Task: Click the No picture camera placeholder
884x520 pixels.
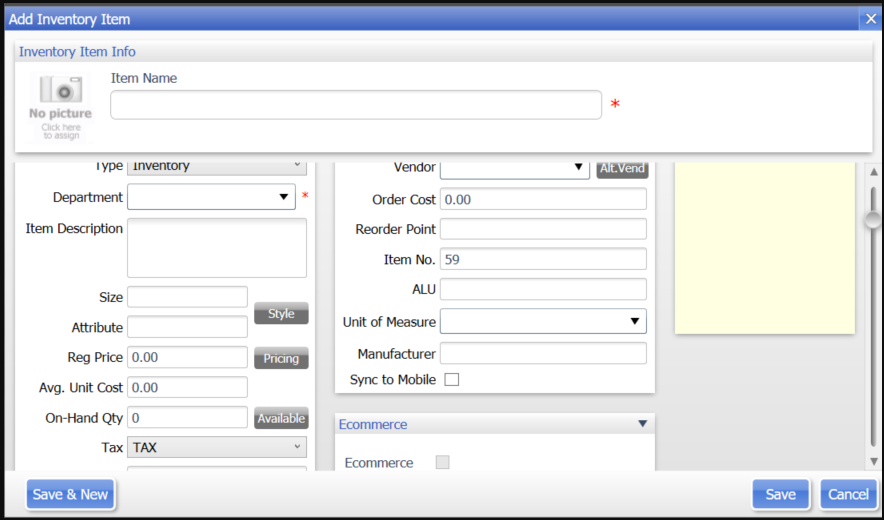Action: (60, 106)
